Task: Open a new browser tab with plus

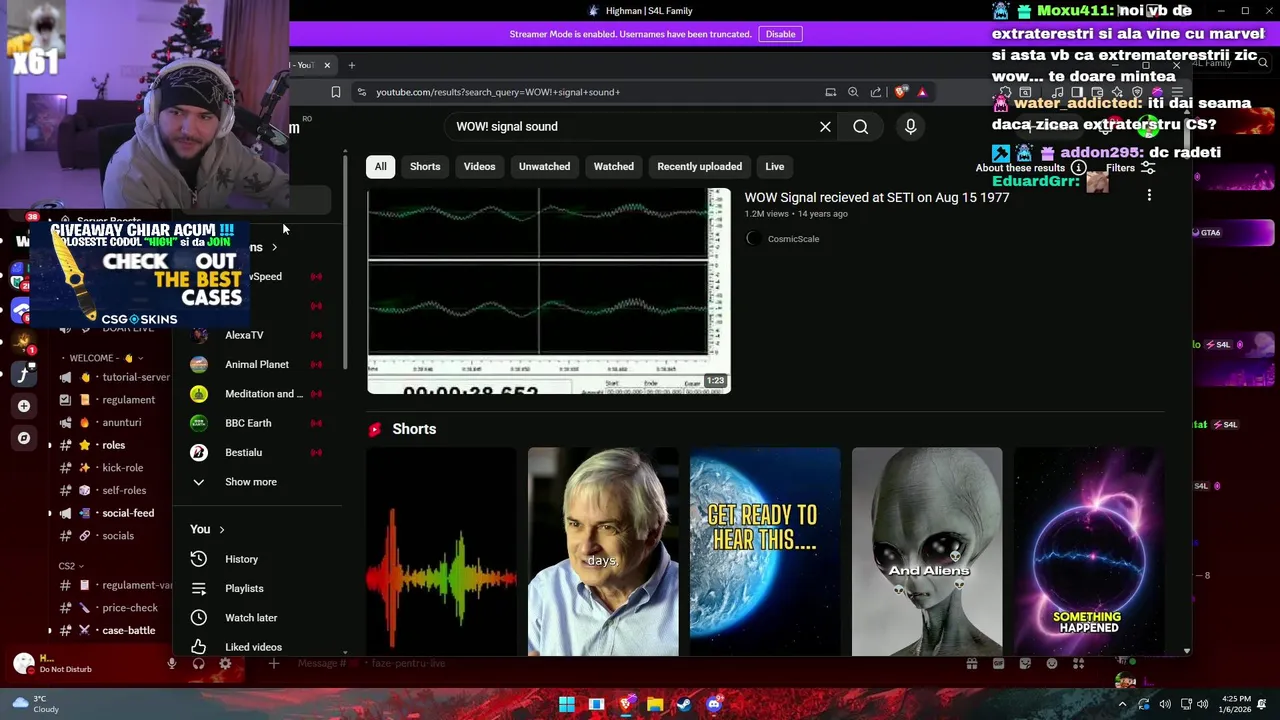Action: [x=351, y=65]
